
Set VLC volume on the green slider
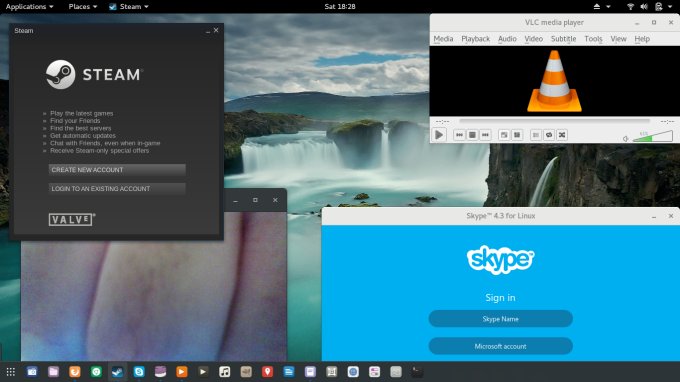(x=653, y=137)
